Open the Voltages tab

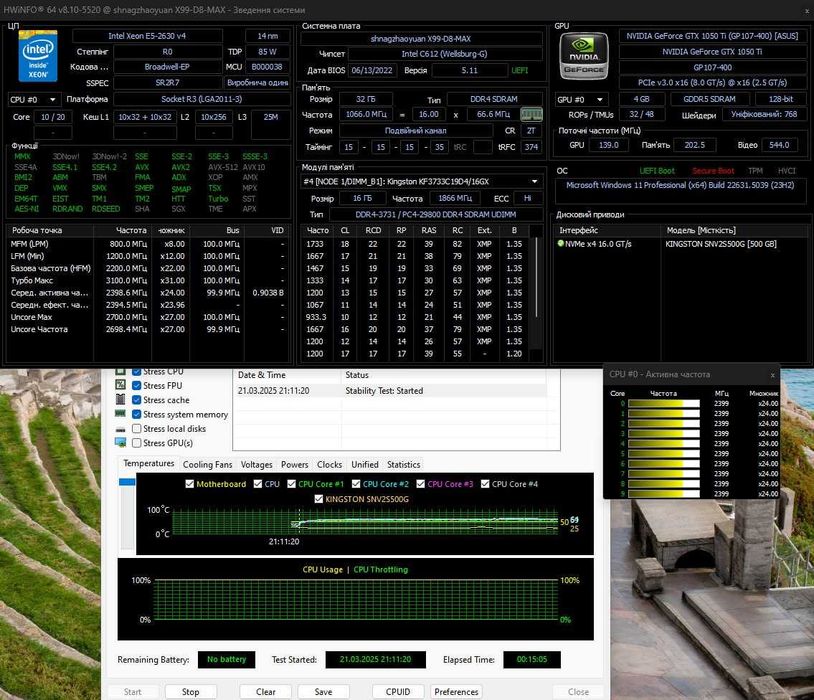click(256, 465)
